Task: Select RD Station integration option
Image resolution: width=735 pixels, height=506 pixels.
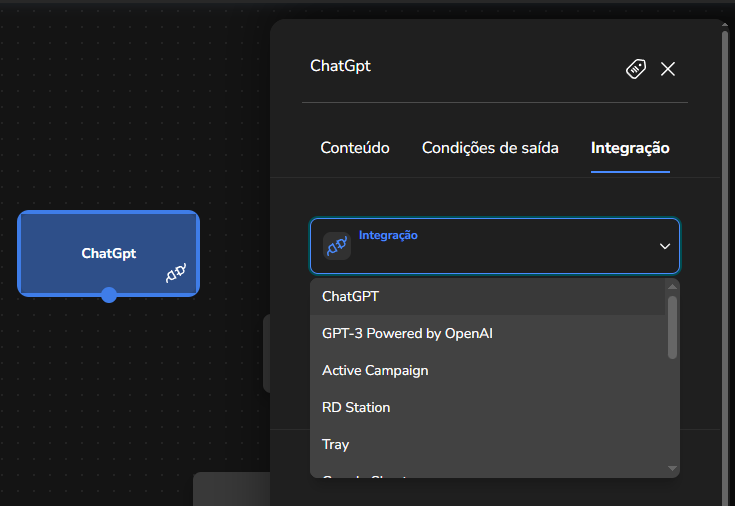Action: point(488,408)
